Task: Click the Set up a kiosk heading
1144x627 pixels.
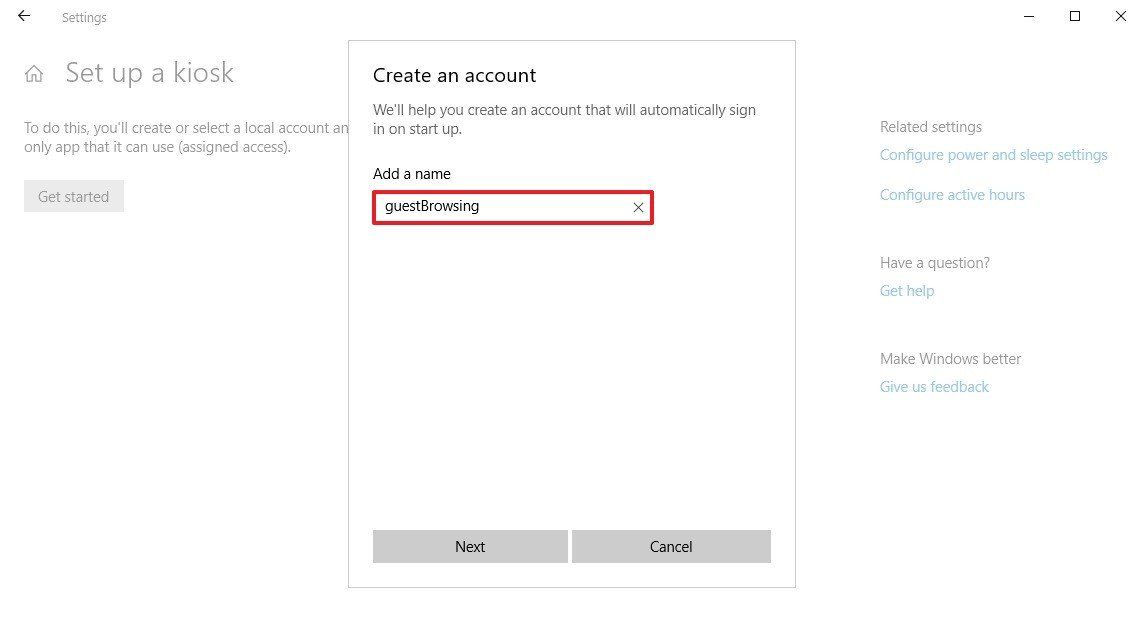Action: coord(149,72)
